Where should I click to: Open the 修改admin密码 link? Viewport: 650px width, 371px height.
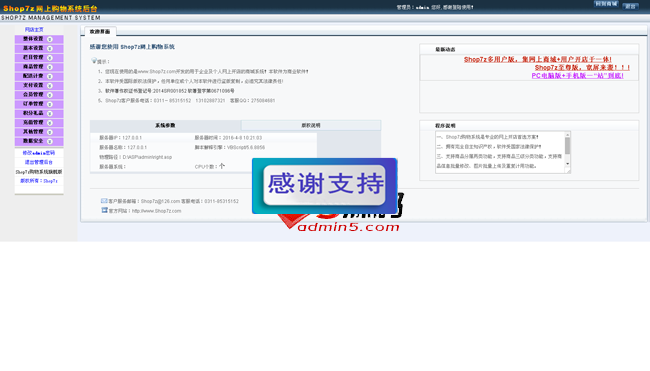(x=39, y=153)
